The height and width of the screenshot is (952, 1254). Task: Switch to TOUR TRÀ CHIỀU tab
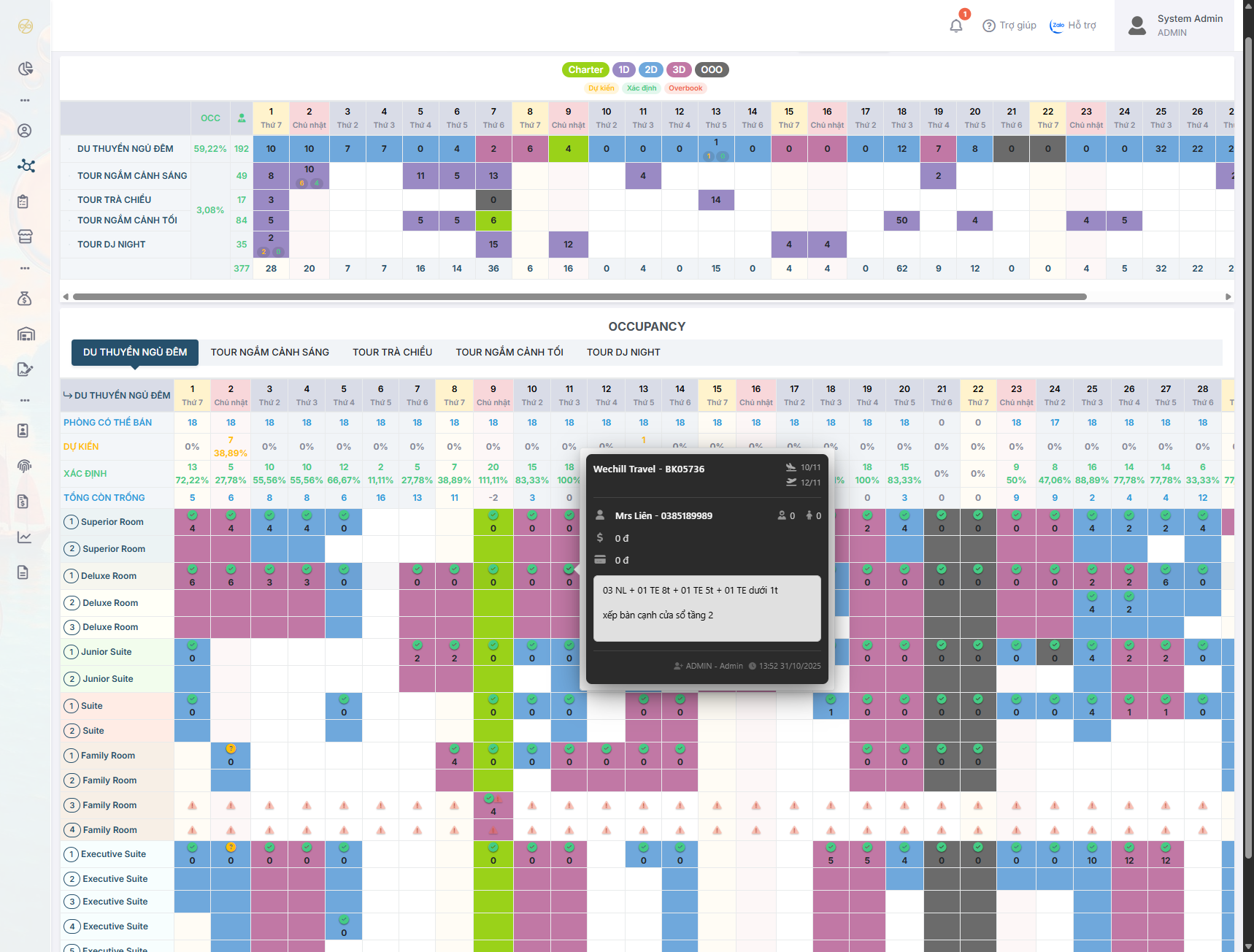392,353
